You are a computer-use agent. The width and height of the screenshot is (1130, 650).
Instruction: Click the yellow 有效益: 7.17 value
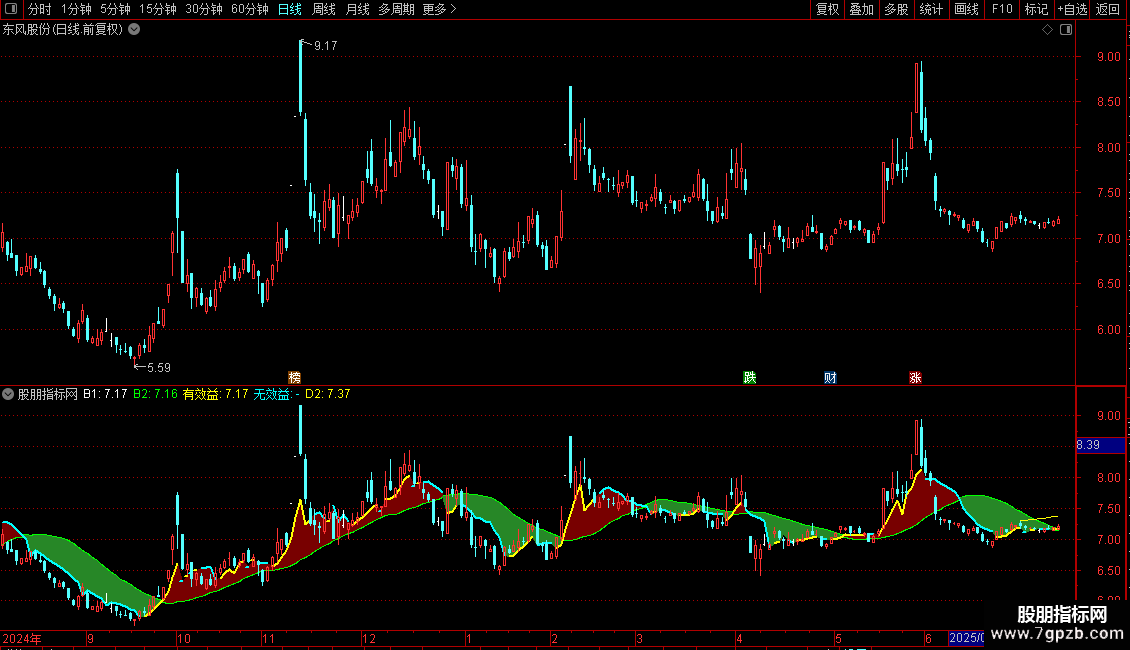click(215, 394)
